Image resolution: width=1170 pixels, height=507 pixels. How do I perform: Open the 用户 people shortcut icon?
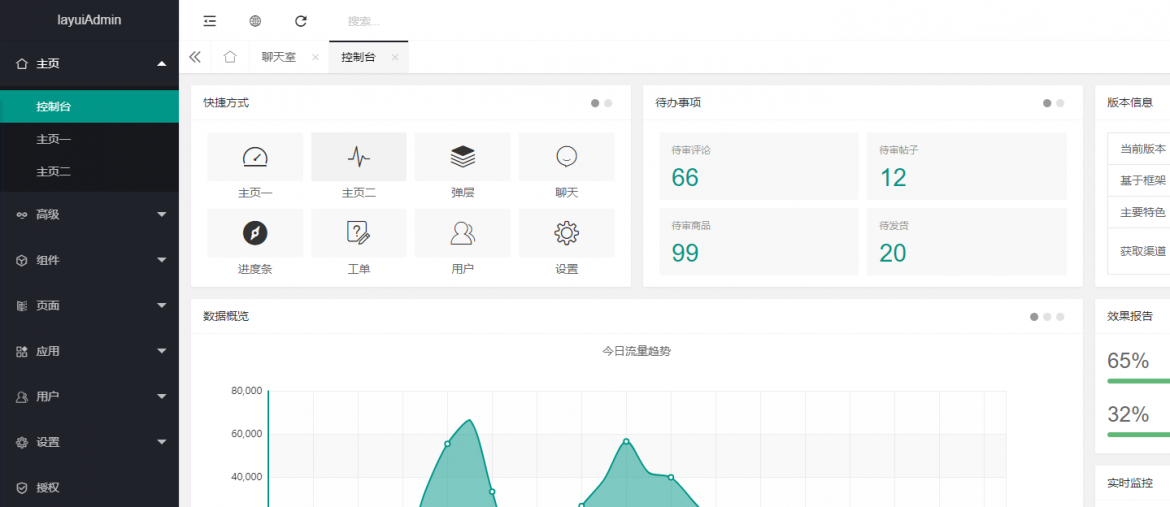[x=463, y=233]
